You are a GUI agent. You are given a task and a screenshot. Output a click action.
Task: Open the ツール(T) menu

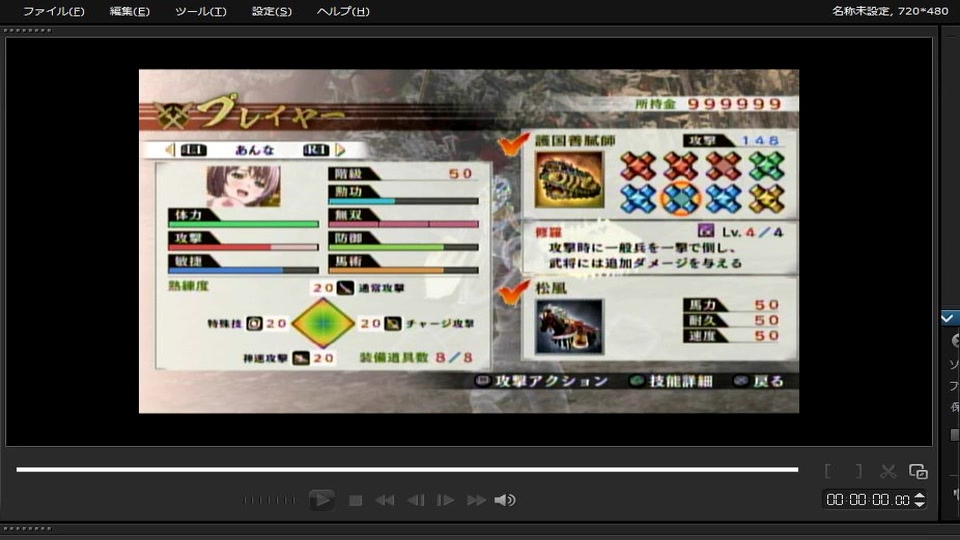[x=200, y=11]
